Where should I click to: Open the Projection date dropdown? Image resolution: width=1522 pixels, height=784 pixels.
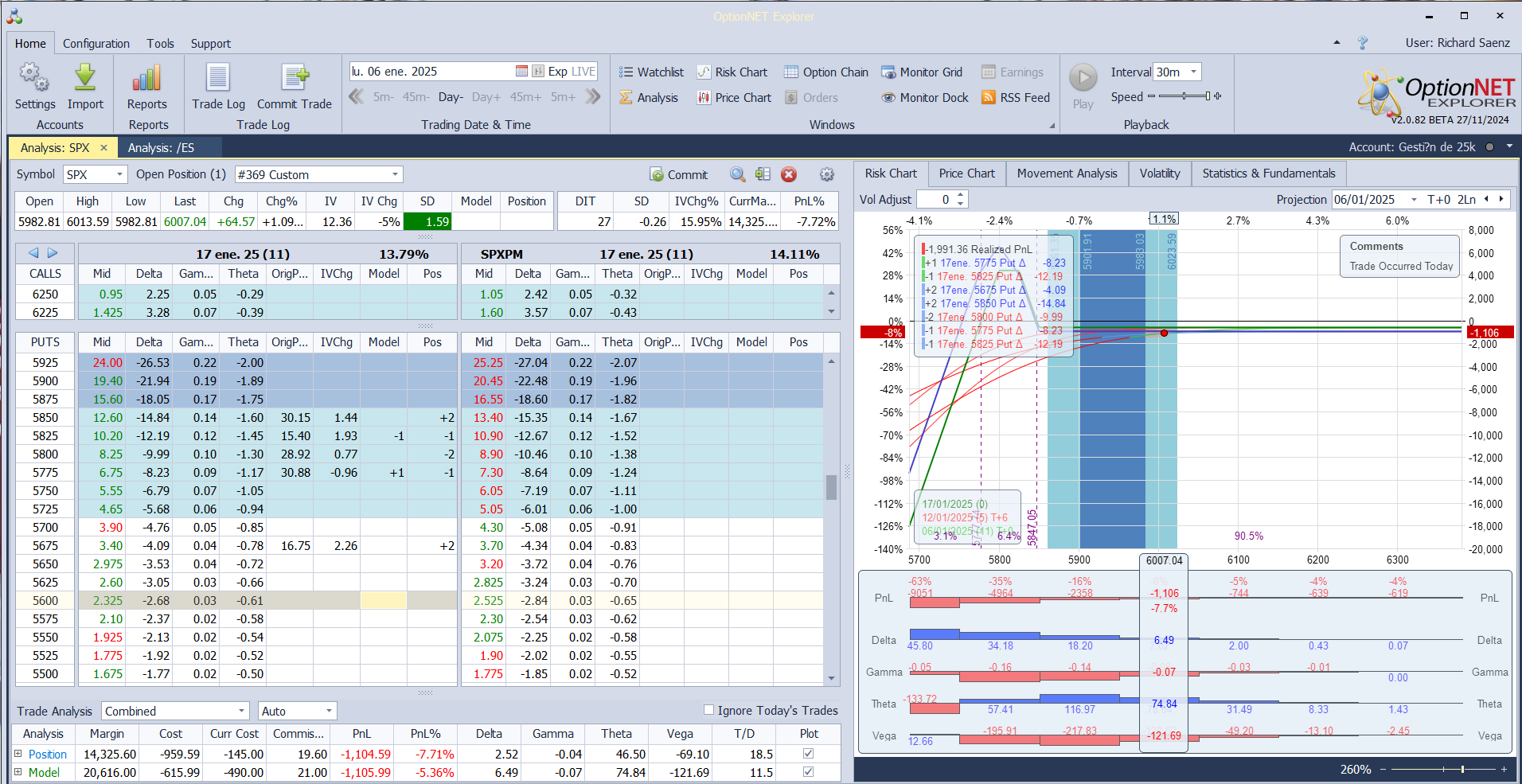coord(1415,199)
